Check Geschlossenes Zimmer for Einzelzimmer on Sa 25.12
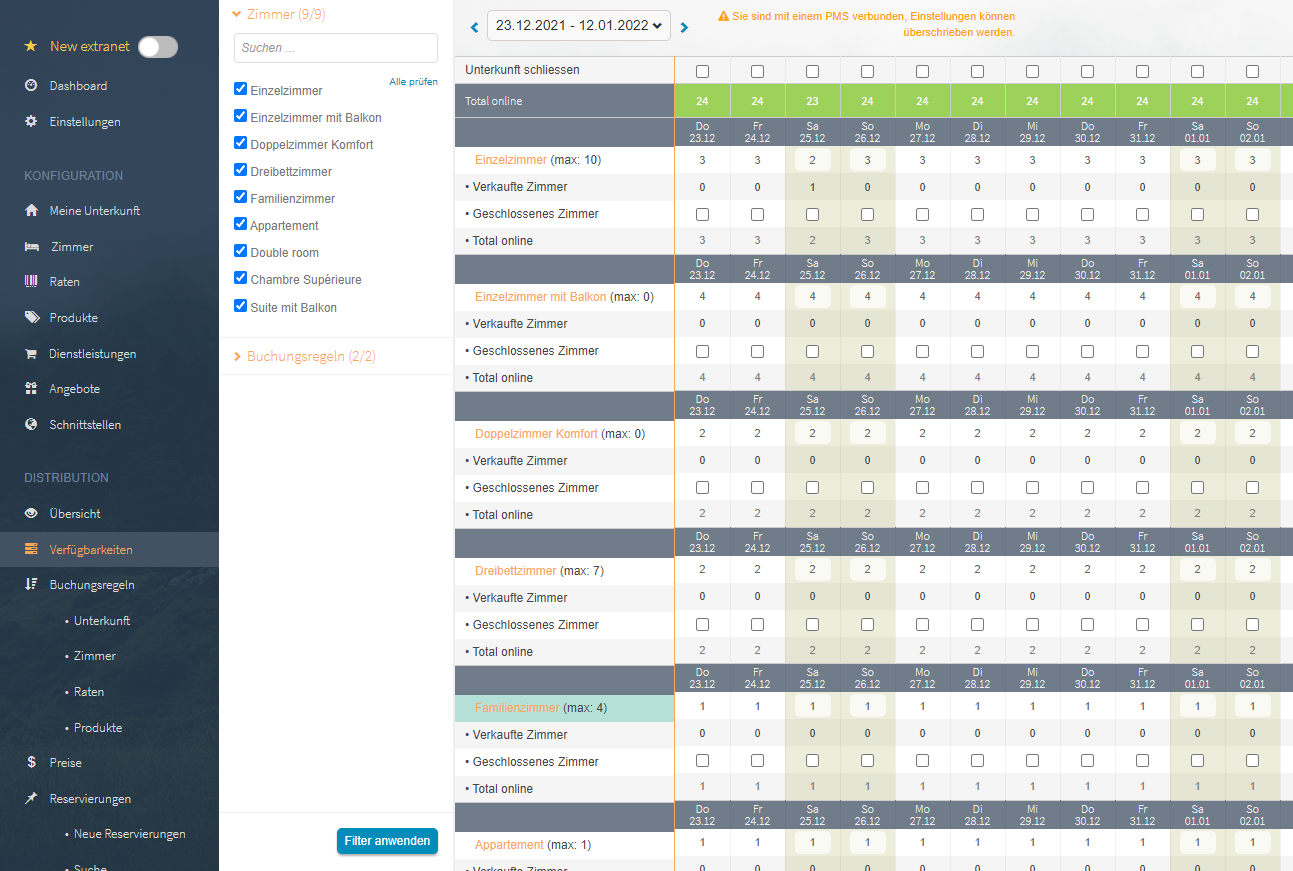Screen dimensions: 1293x871 (x=812, y=214)
